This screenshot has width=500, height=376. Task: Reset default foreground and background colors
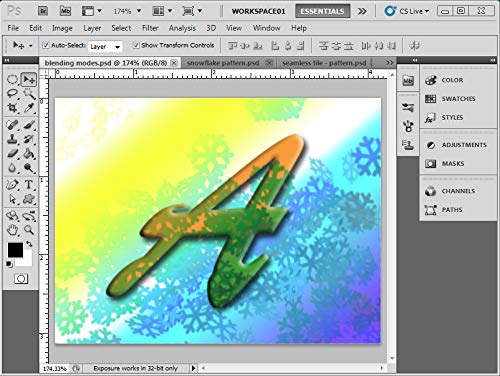(9, 264)
